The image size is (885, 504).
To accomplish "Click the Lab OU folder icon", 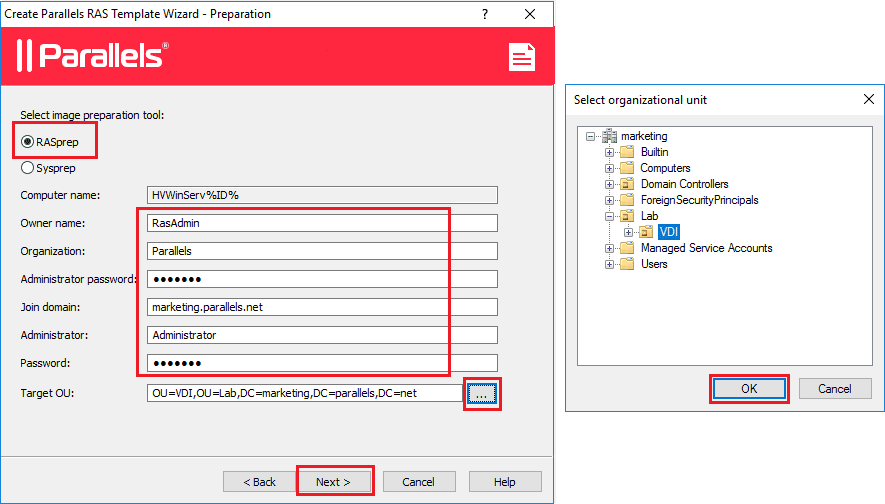I will 627,216.
